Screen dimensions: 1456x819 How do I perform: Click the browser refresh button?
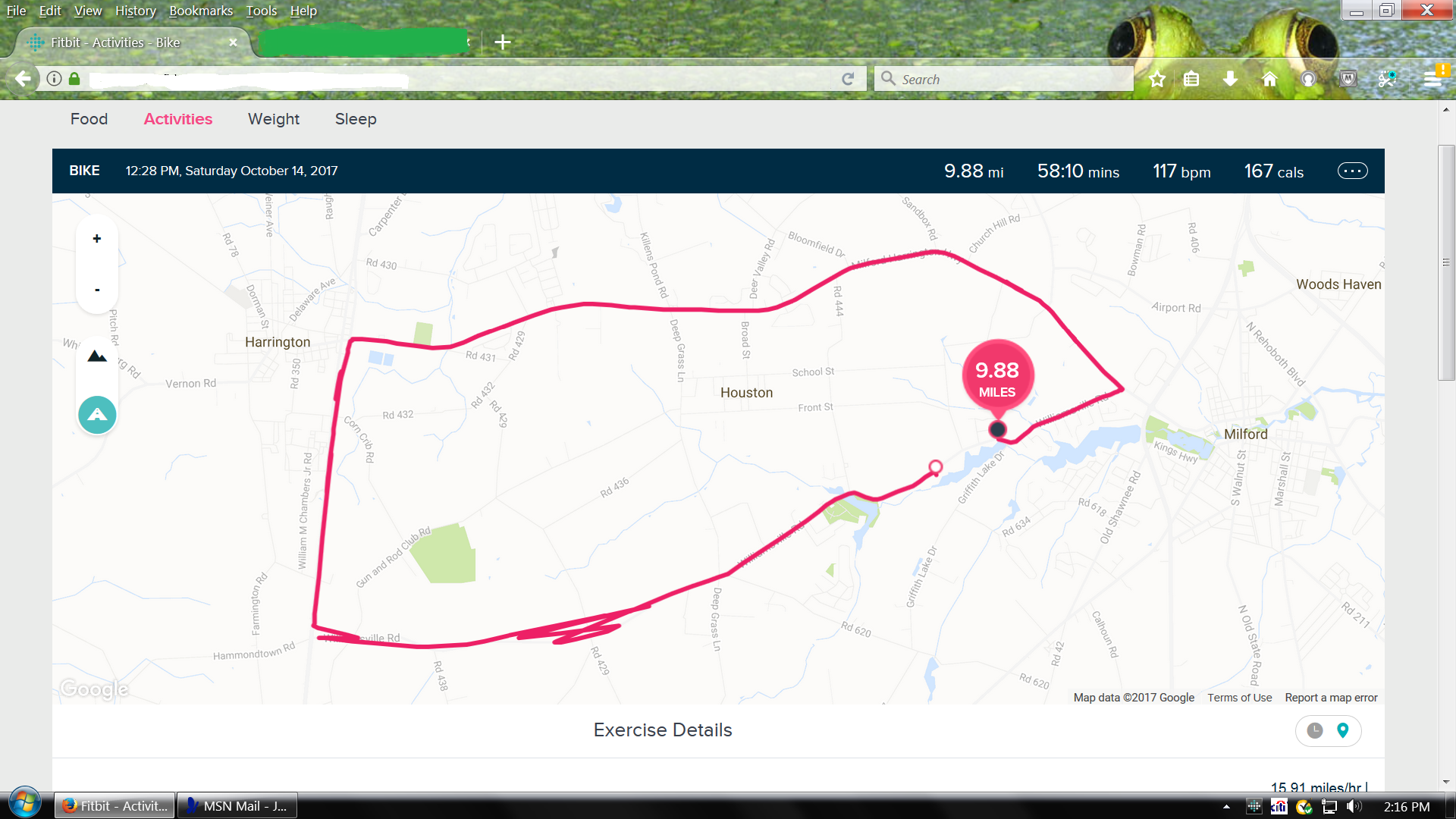[x=848, y=79]
